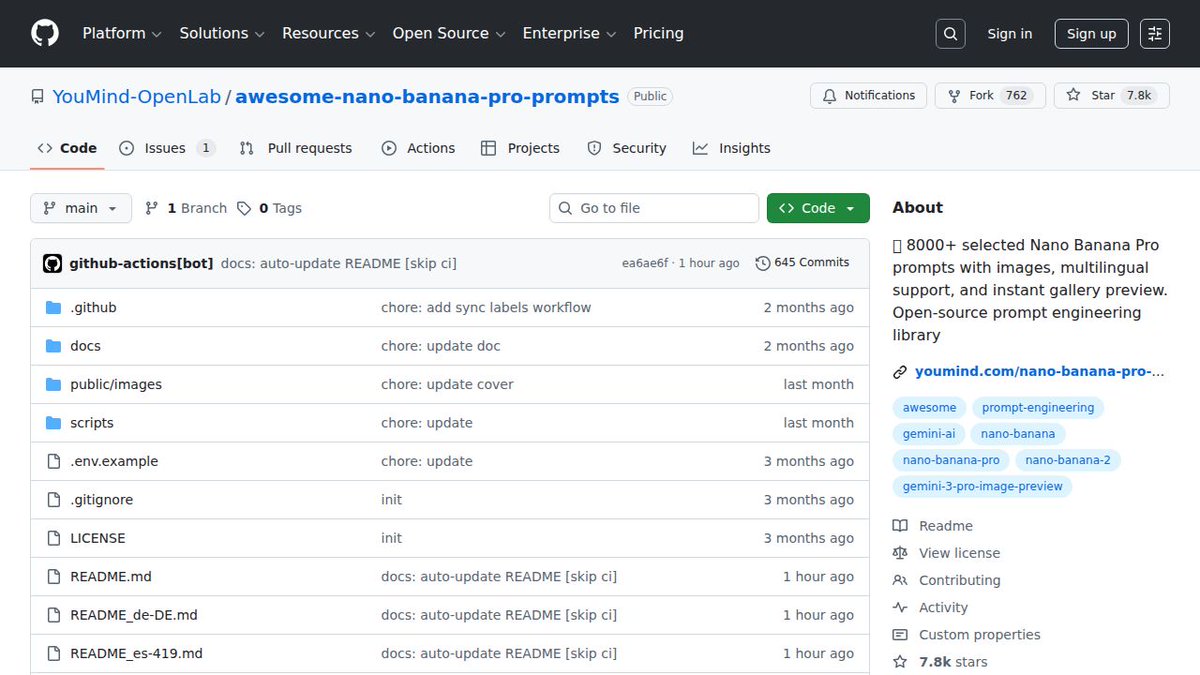Switch to the Insights tab

tap(732, 148)
